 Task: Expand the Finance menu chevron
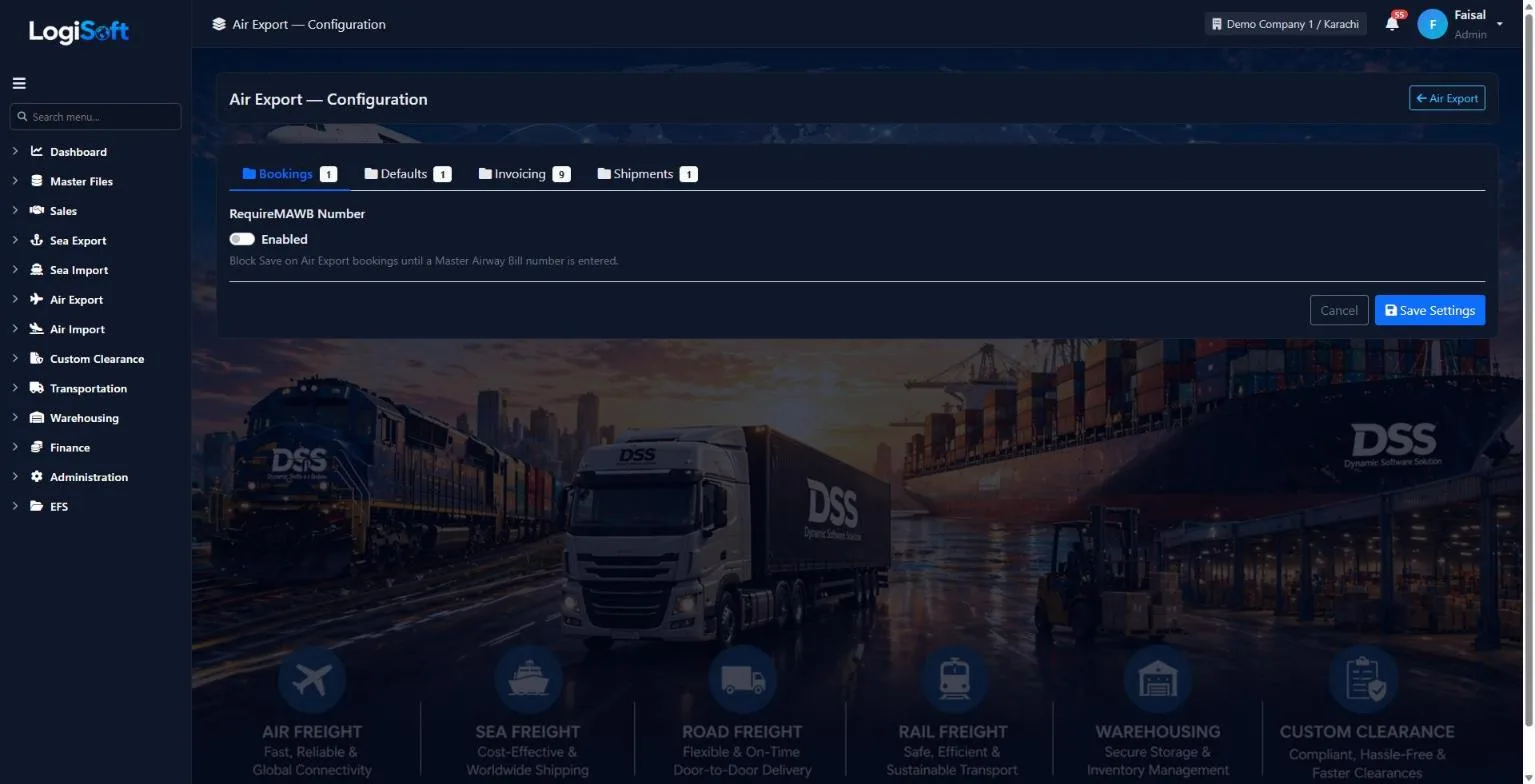(x=15, y=447)
